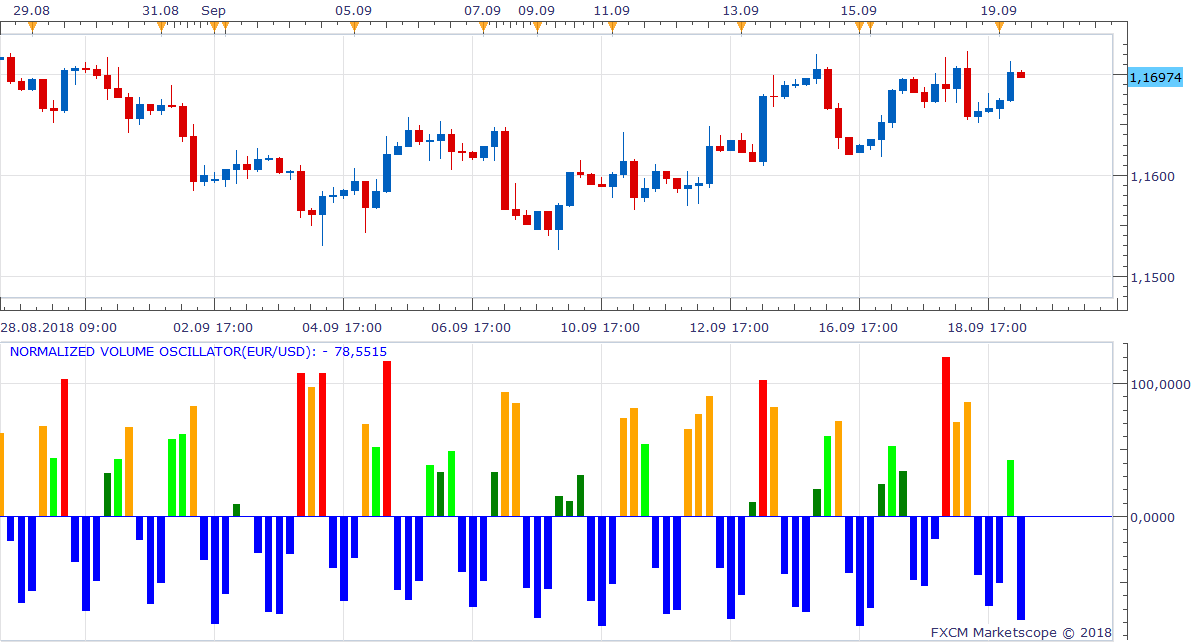Click the 15.09 date label at top
The width and height of the screenshot is (1193, 642).
pos(858,11)
